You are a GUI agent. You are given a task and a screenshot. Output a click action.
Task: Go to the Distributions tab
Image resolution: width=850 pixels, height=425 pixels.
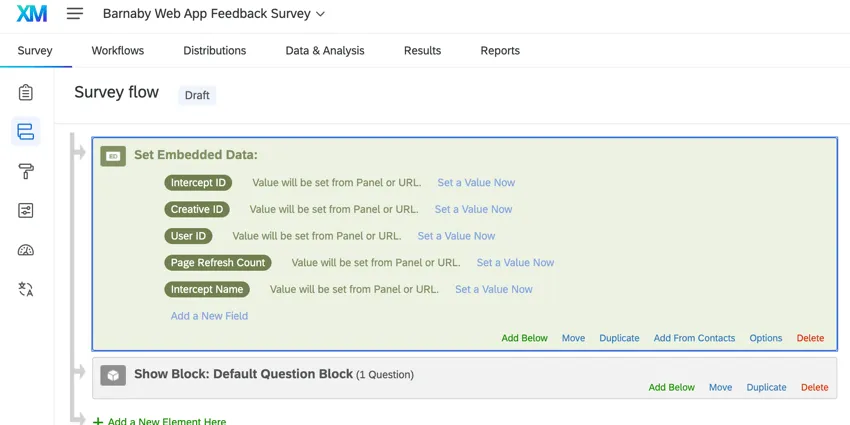(x=214, y=51)
